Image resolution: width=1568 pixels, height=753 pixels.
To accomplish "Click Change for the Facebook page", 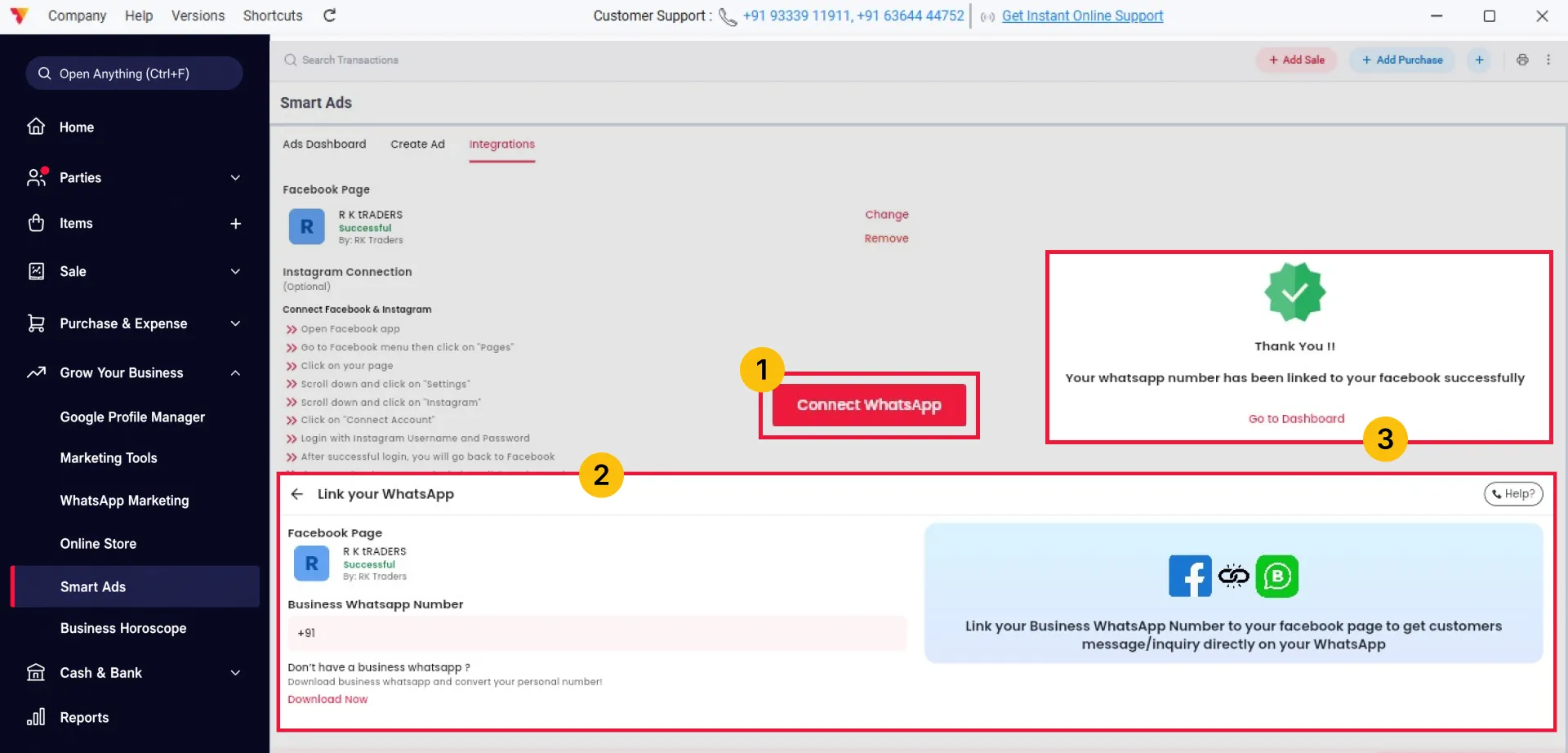I will point(887,215).
